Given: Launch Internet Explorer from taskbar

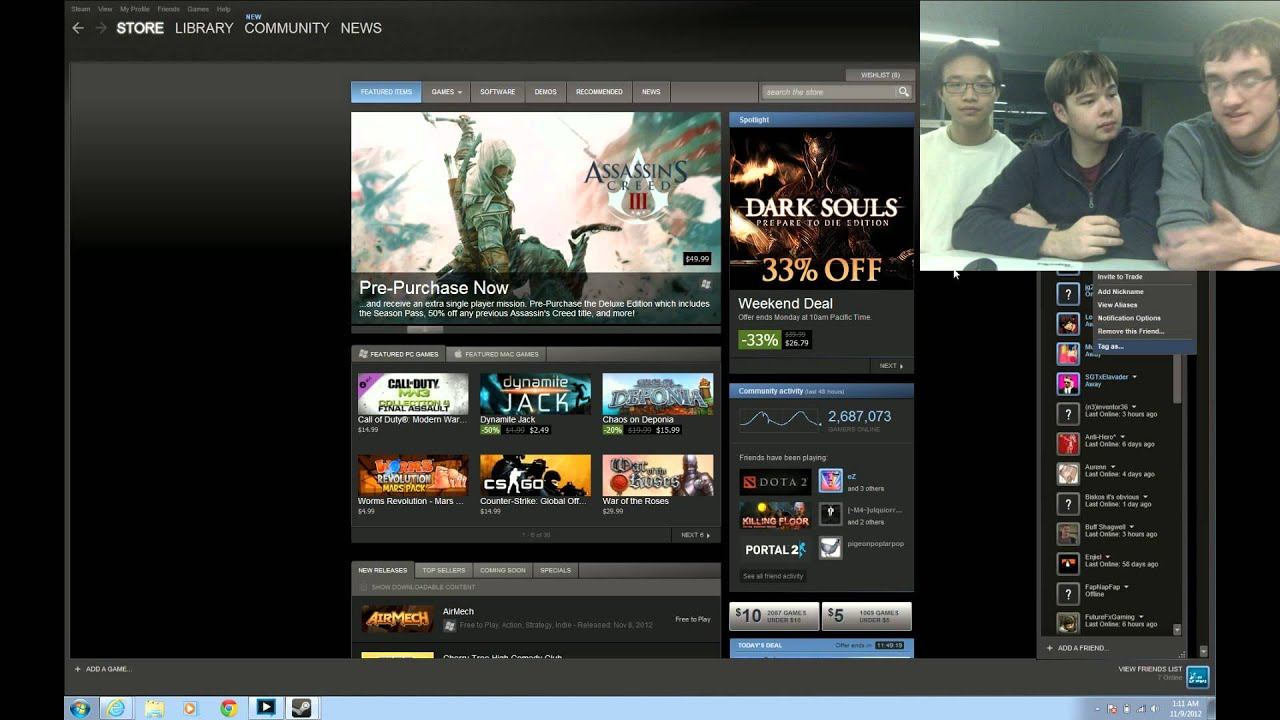Looking at the screenshot, I should tap(117, 708).
